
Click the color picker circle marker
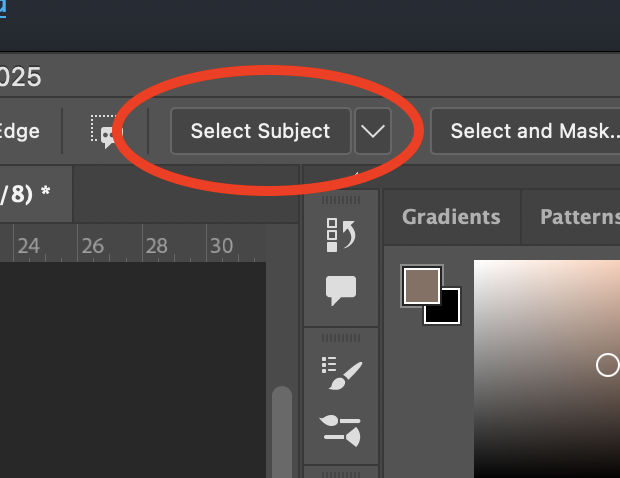point(607,365)
